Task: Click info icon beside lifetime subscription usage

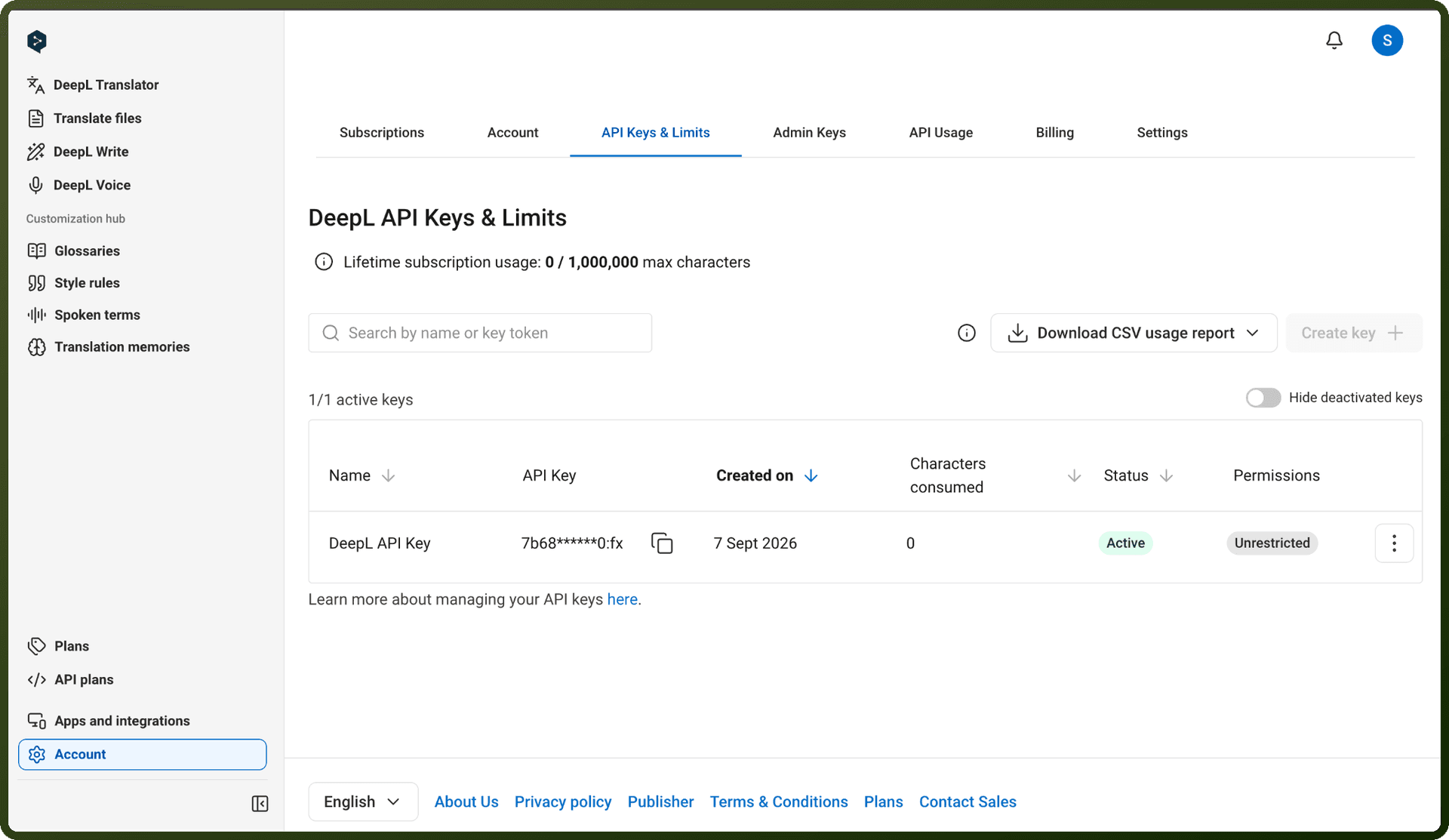Action: pyautogui.click(x=324, y=262)
